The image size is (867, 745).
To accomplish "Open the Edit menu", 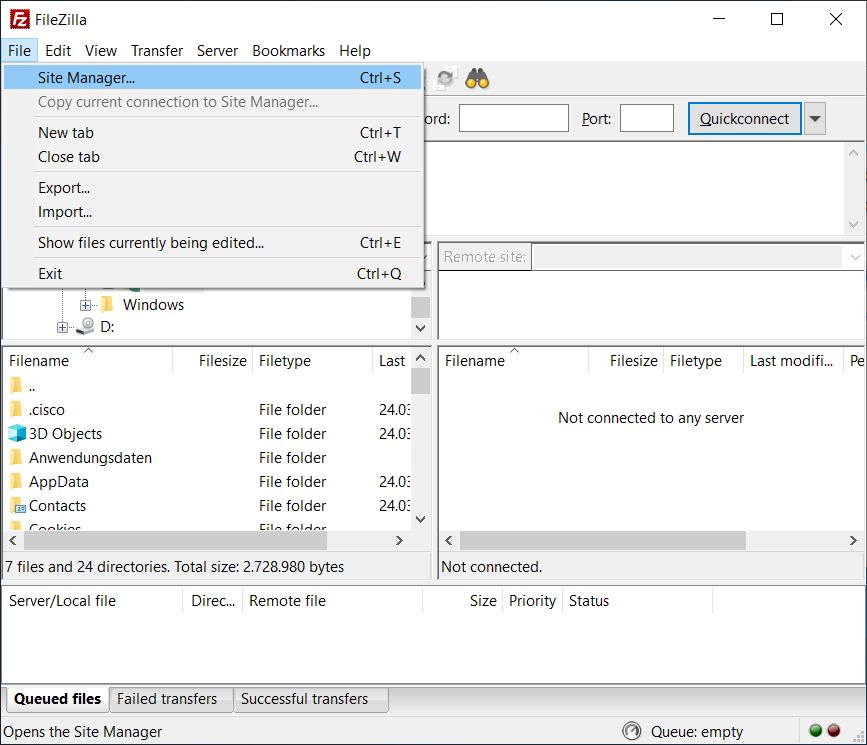I will click(58, 51).
